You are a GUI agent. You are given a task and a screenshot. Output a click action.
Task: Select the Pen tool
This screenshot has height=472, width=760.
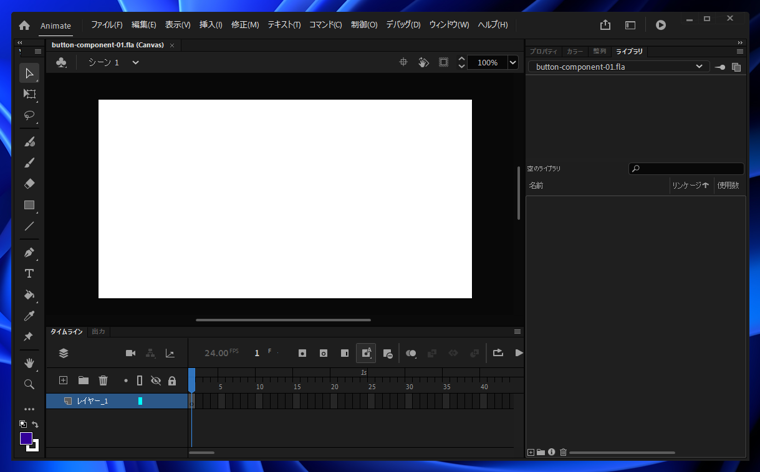click(x=29, y=252)
